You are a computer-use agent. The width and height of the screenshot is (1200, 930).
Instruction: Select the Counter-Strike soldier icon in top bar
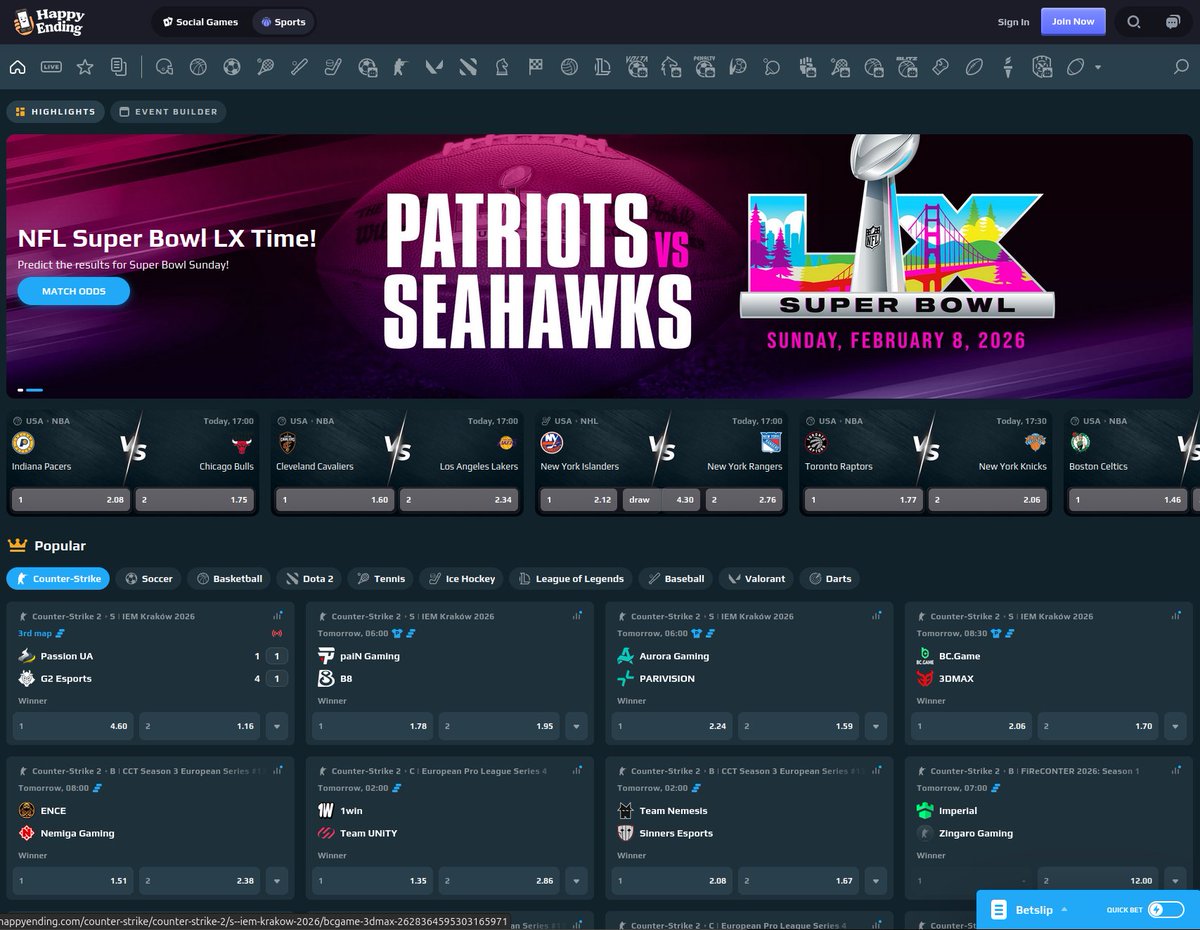pos(400,67)
